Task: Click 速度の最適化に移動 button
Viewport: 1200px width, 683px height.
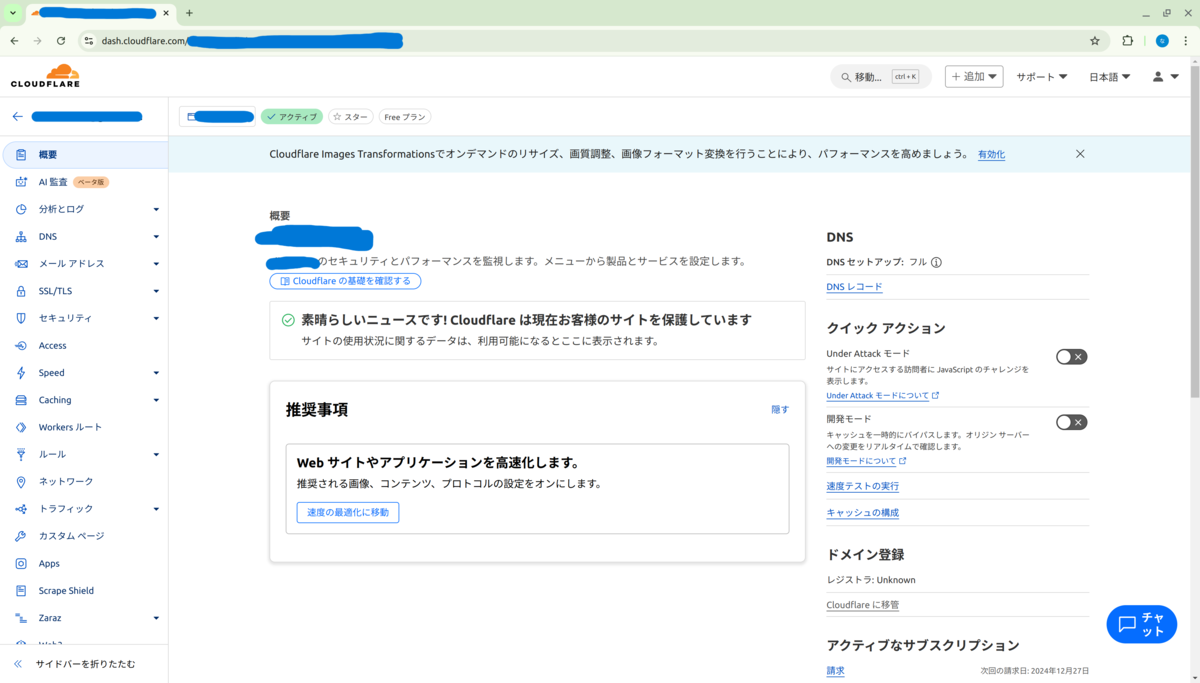Action: 348,512
